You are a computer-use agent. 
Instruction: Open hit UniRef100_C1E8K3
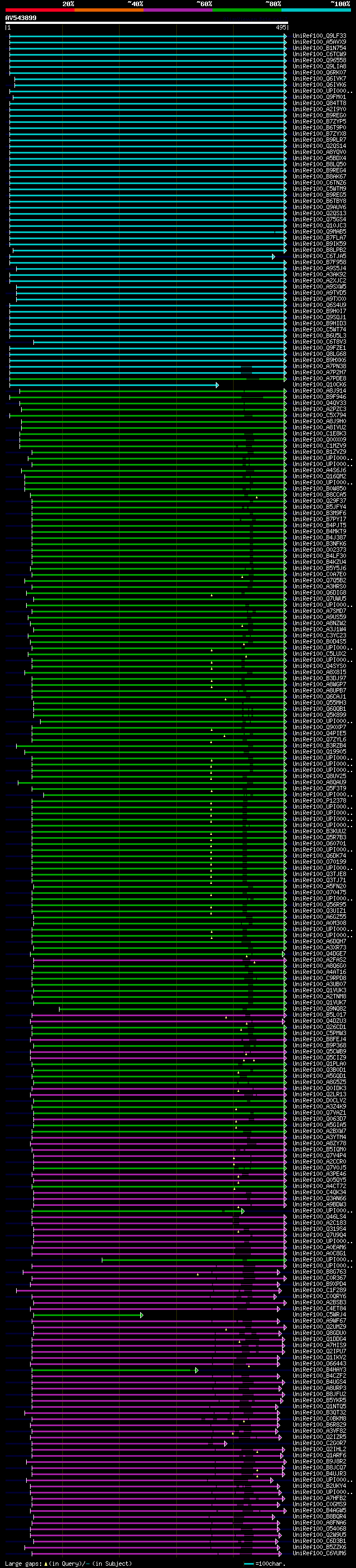click(x=319, y=434)
